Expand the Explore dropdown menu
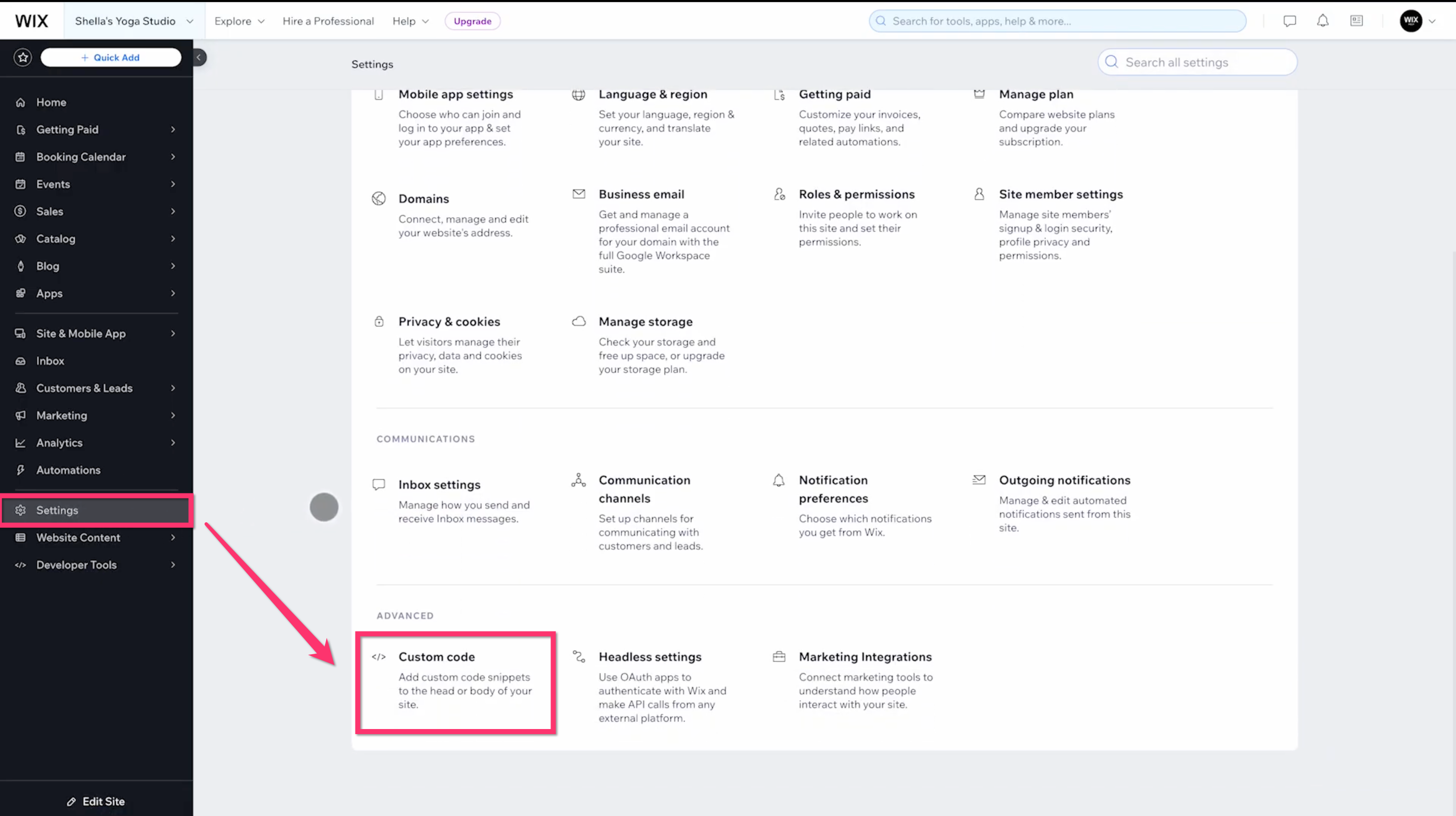The width and height of the screenshot is (1456, 816). 239,21
